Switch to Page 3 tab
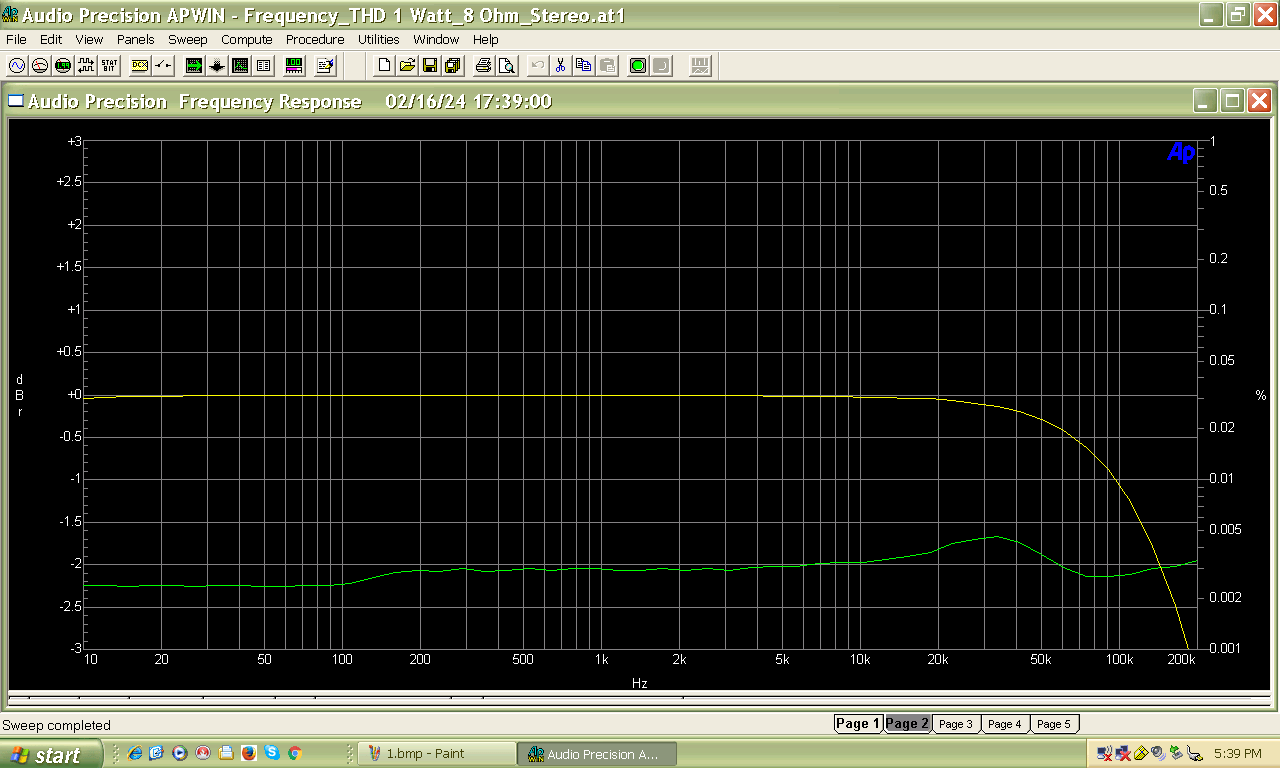 955,724
